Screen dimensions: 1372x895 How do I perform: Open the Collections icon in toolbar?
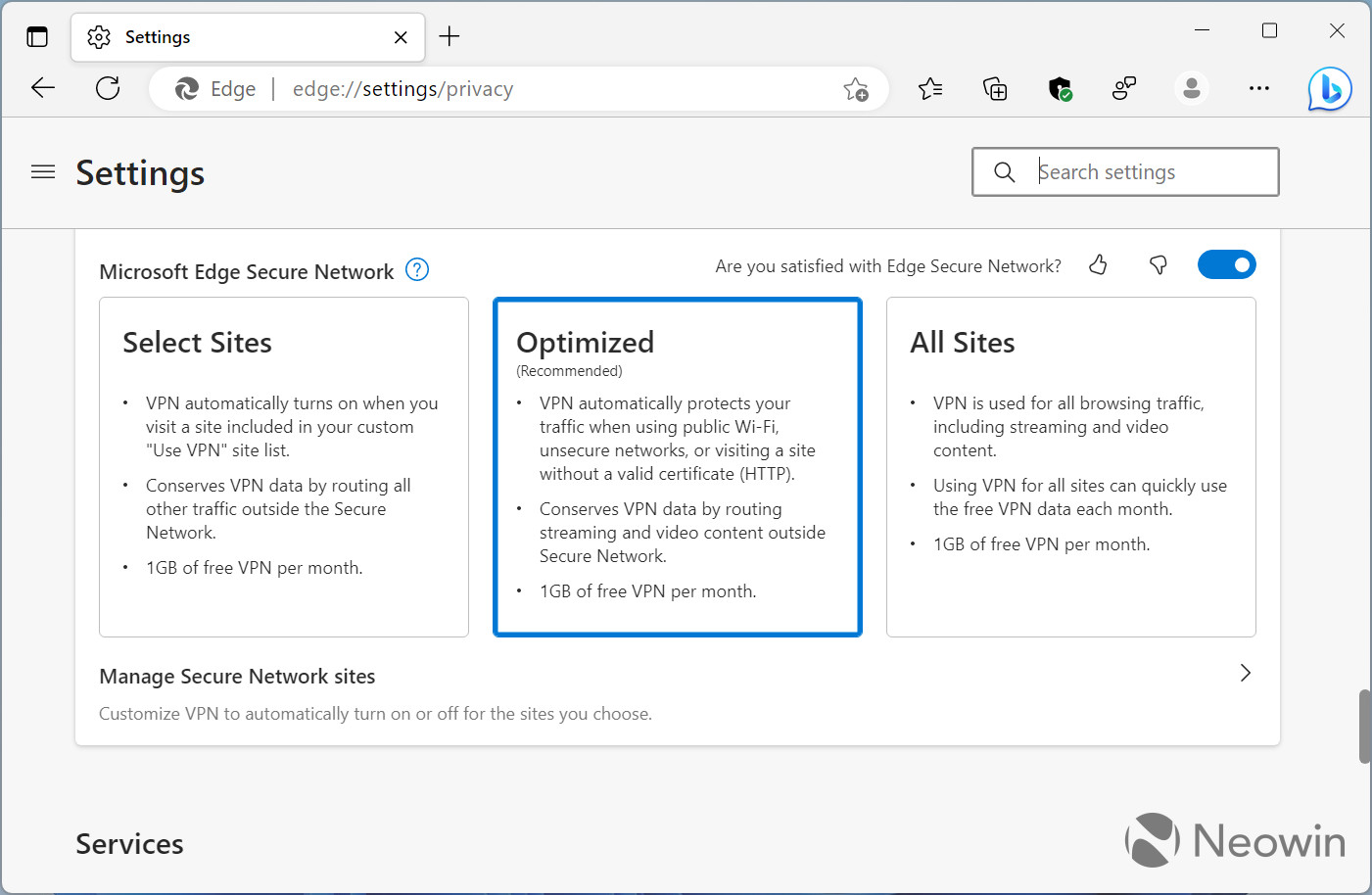click(995, 89)
